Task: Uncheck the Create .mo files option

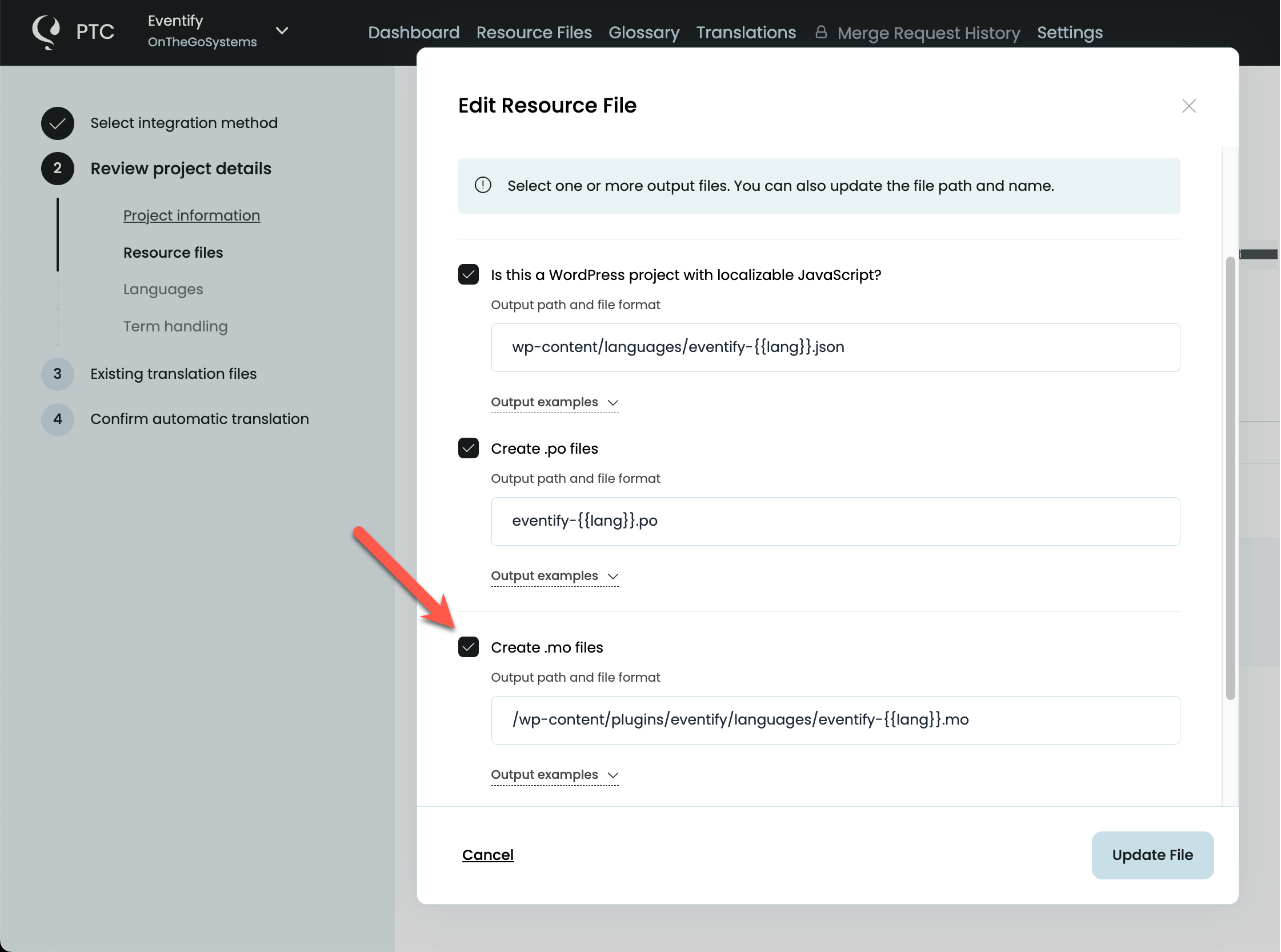Action: [469, 647]
